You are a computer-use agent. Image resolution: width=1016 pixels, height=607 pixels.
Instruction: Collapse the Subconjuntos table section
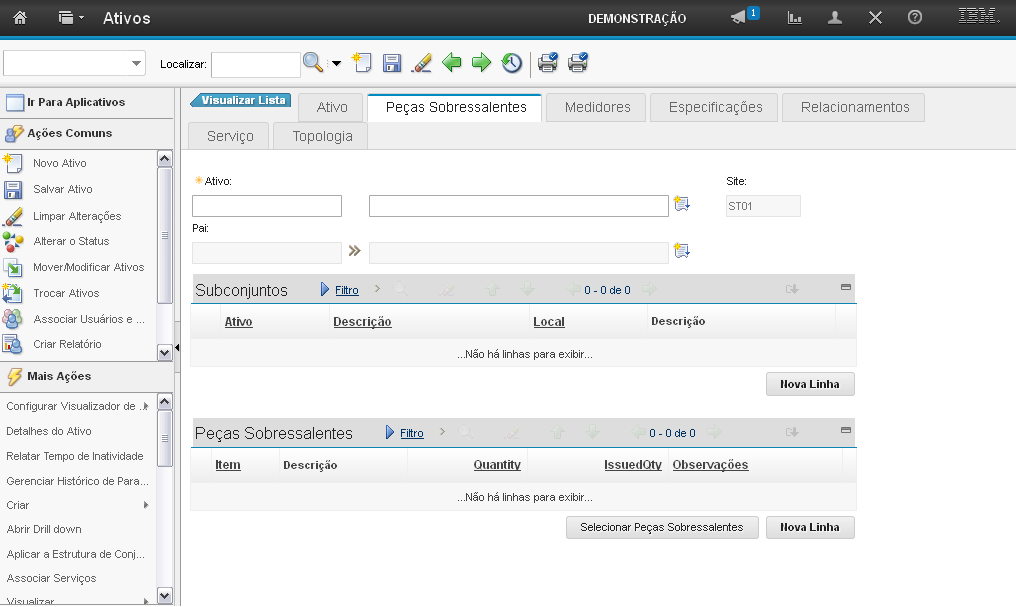point(845,287)
